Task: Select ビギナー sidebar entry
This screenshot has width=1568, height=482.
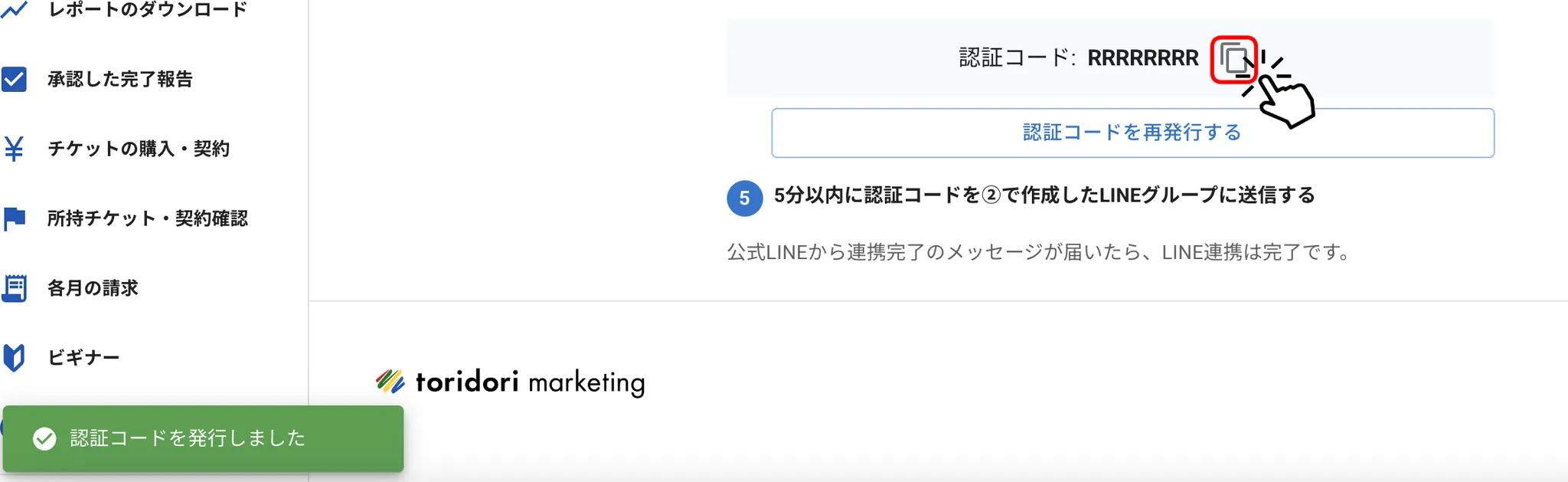Action: [x=83, y=358]
